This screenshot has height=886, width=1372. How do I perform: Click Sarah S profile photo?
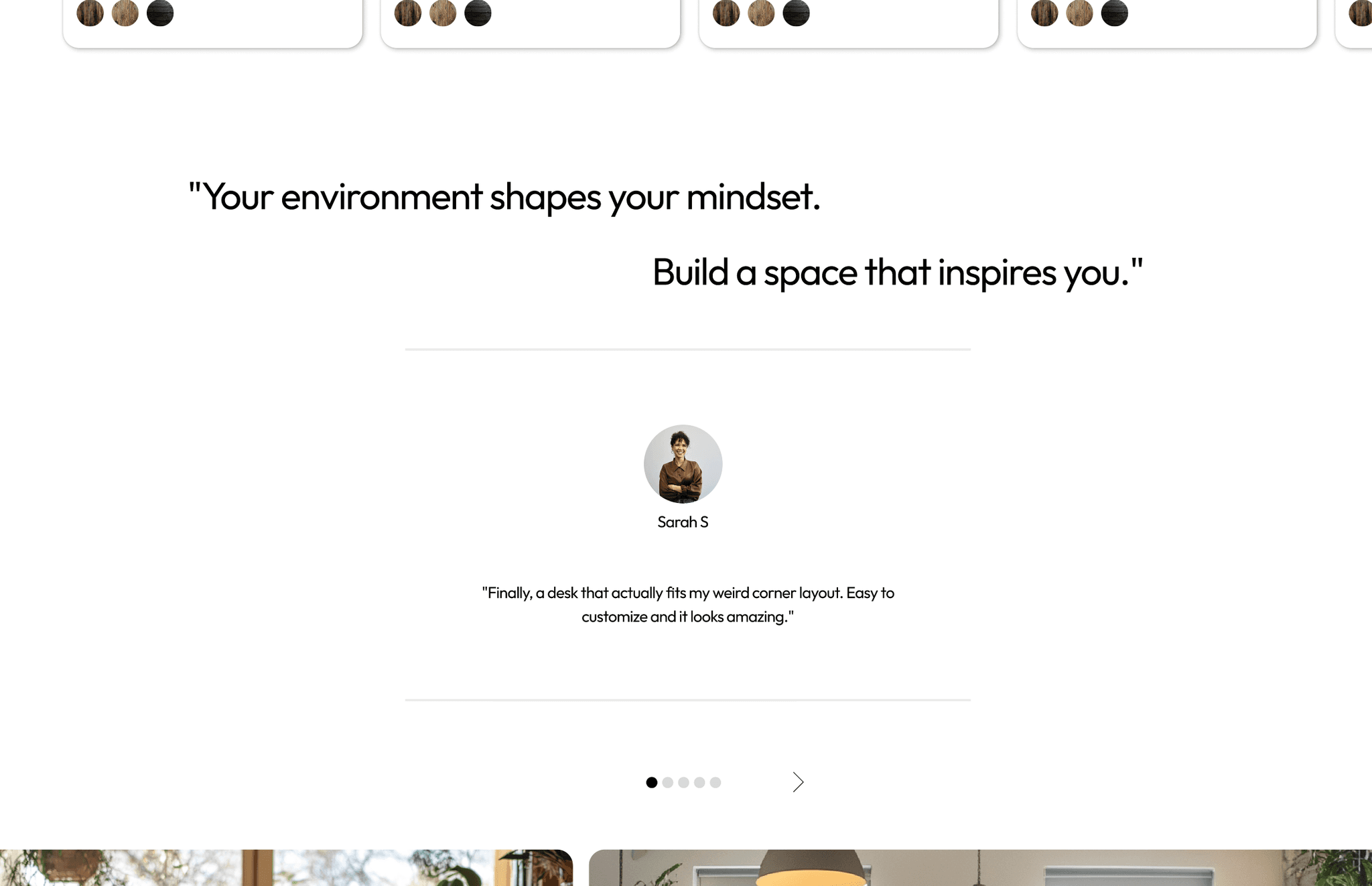[683, 463]
